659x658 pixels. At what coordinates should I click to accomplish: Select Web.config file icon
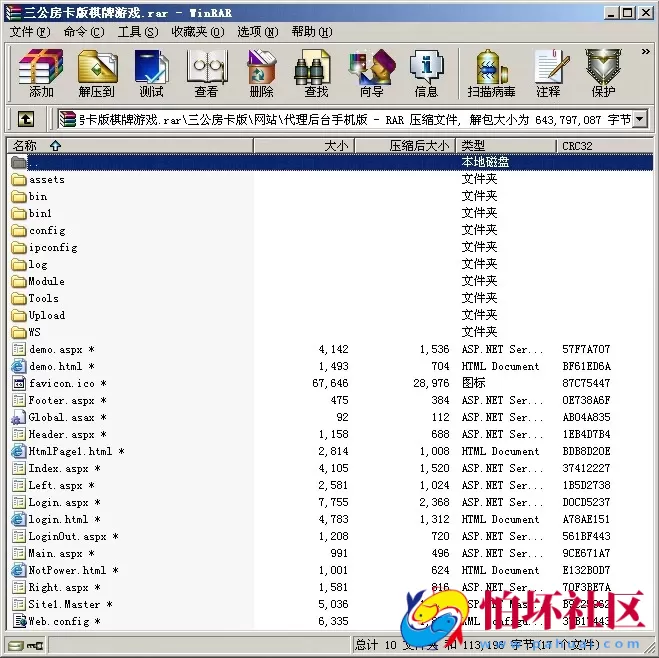(x=19, y=621)
